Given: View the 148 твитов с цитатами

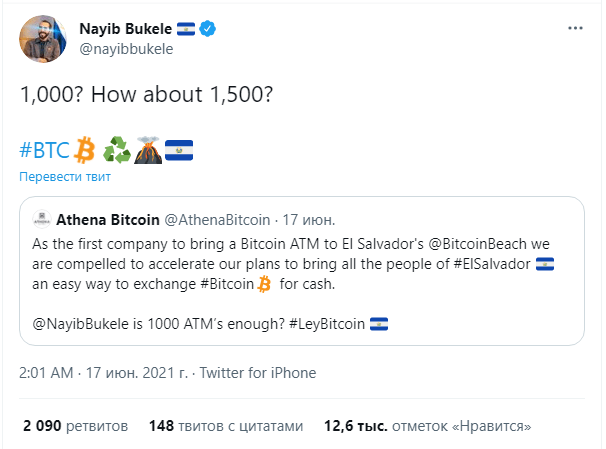Looking at the screenshot, I should 226,426.
